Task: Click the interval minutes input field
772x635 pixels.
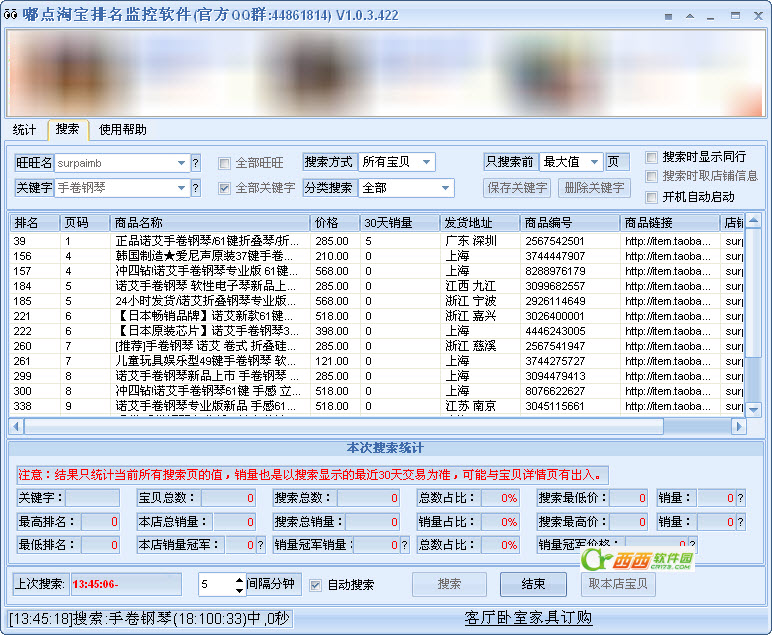Action: coord(216,584)
